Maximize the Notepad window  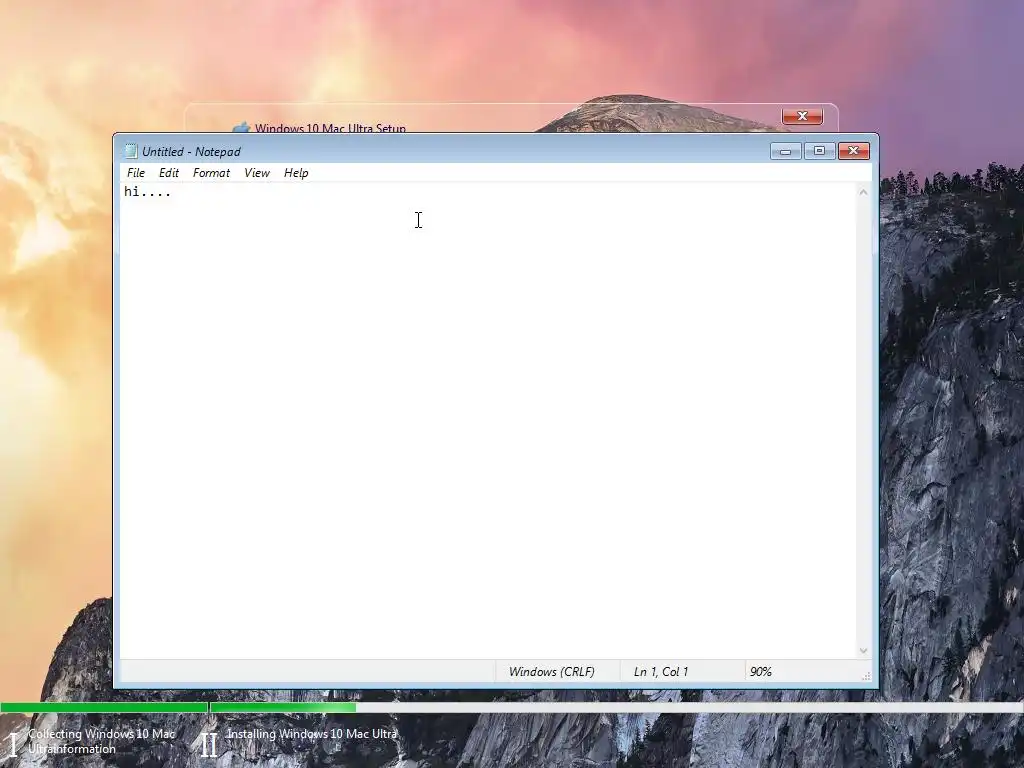pyautogui.click(x=819, y=152)
